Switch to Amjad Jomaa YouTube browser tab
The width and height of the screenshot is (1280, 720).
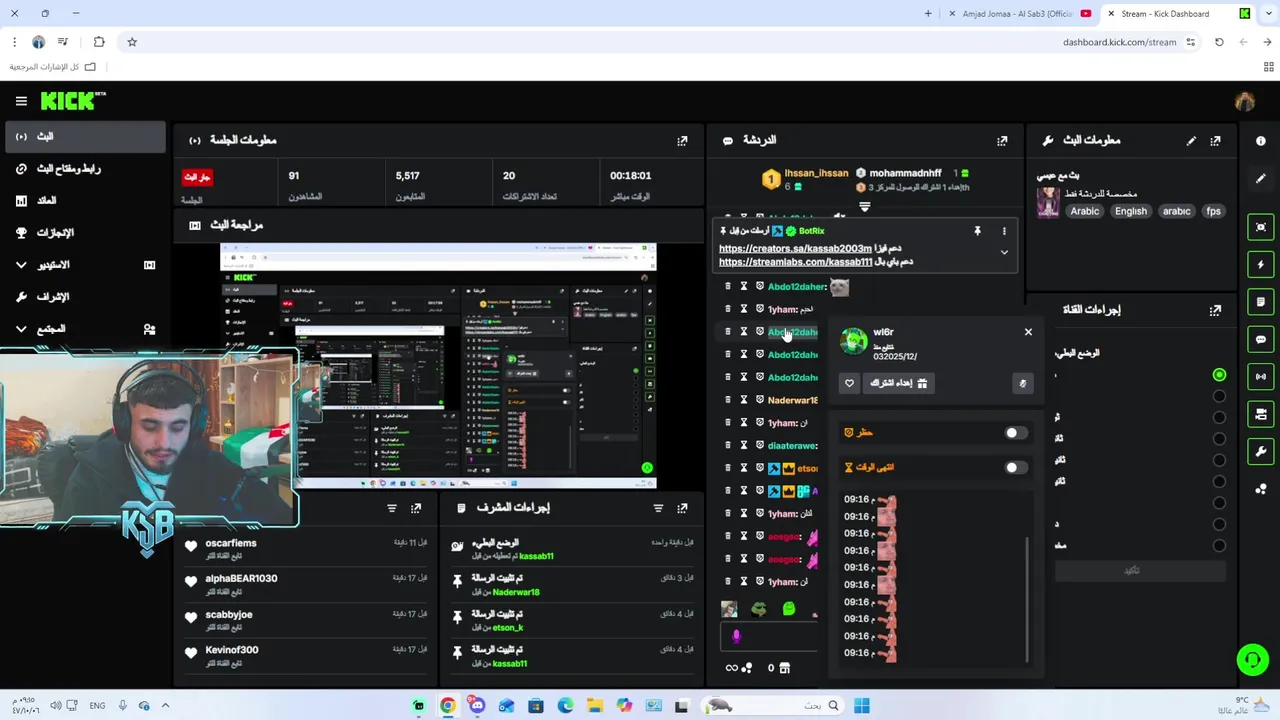pyautogui.click(x=1017, y=14)
